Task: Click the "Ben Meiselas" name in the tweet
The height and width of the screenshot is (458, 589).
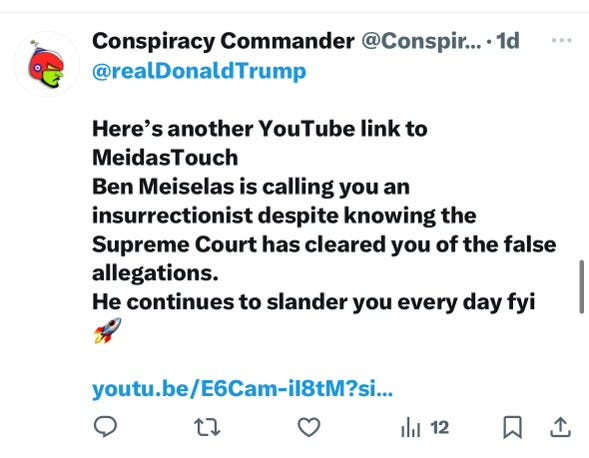Action: tap(163, 186)
